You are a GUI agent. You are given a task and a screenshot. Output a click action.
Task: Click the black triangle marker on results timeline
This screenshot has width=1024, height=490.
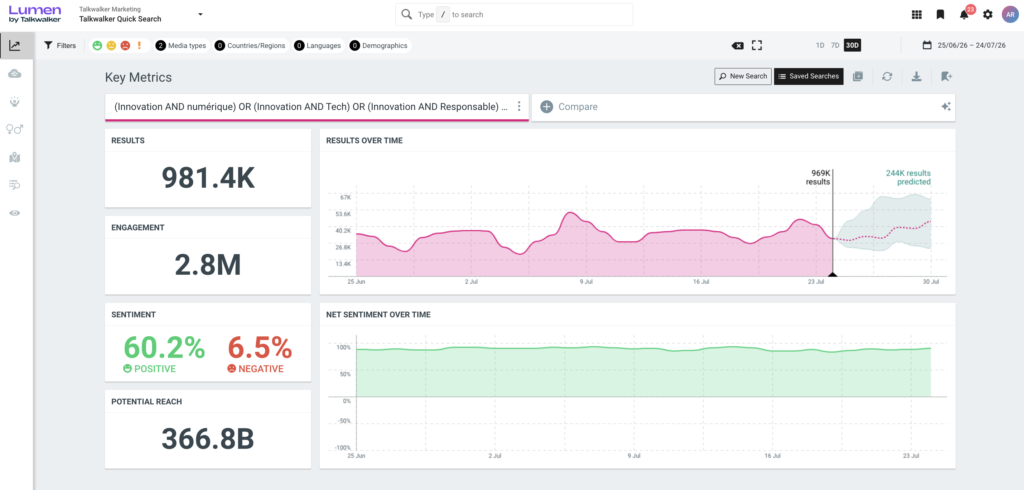pos(832,274)
